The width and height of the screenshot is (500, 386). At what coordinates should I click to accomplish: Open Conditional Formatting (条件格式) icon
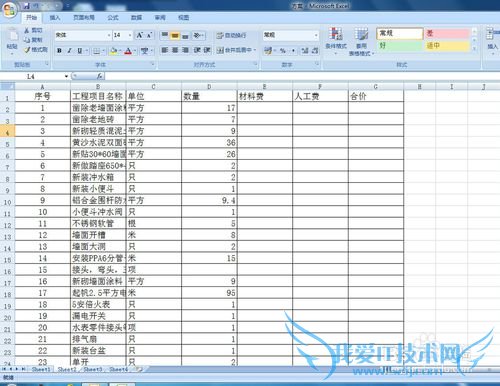coord(336,34)
